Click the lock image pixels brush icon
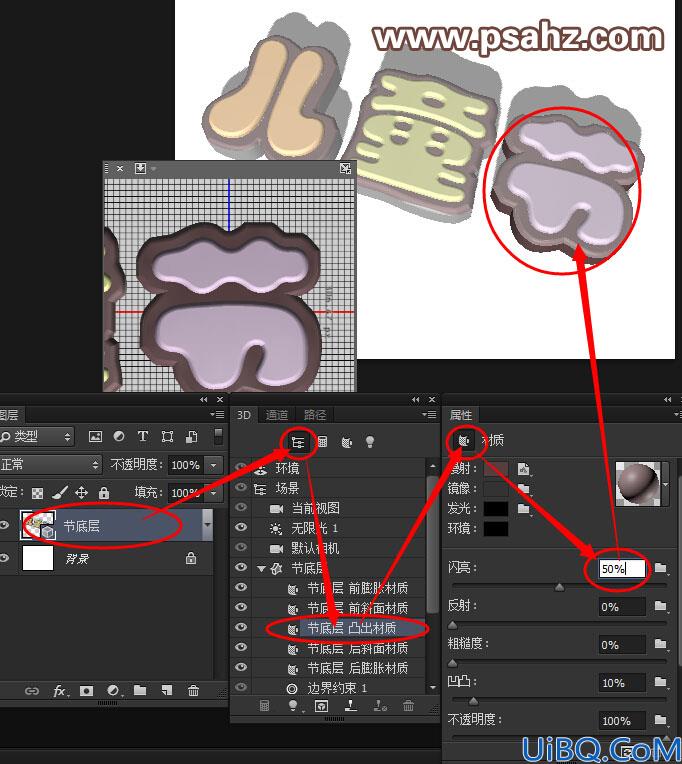 (59, 493)
